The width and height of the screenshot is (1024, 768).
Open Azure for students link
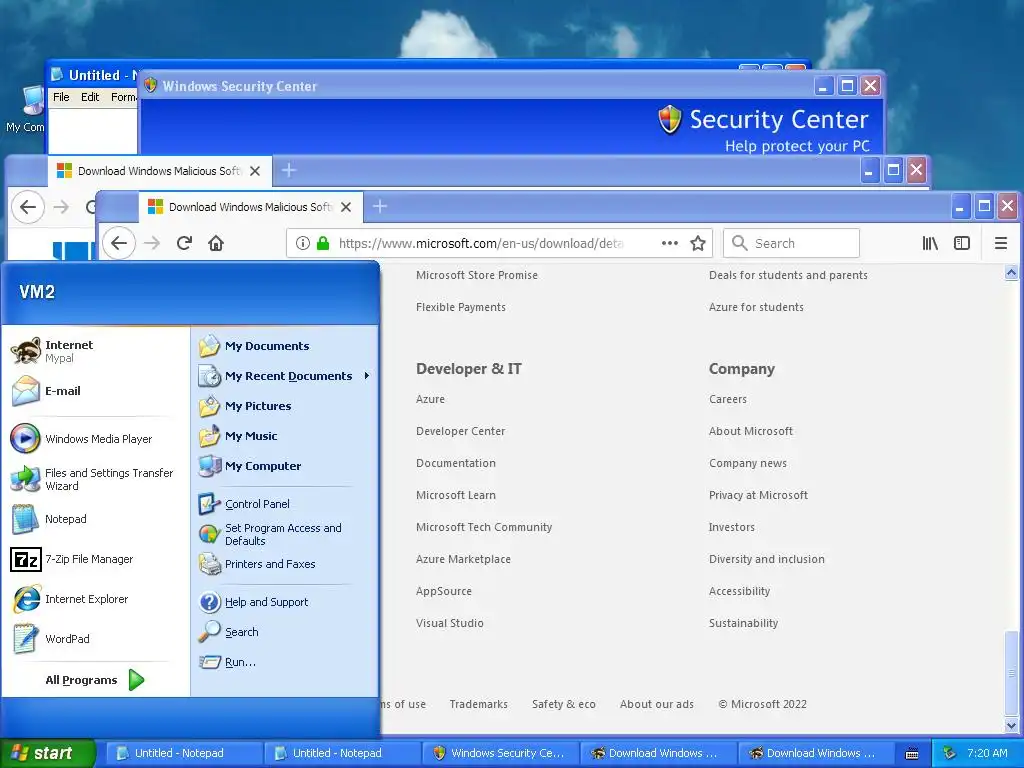click(x=756, y=307)
